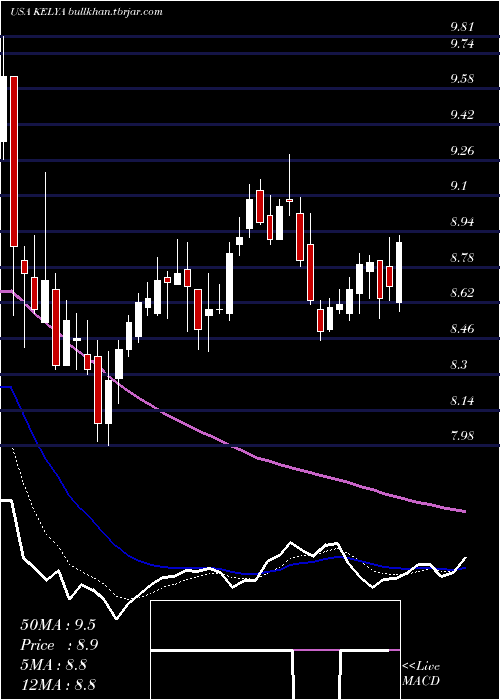
Task: Click the 9.74 price axis label
Action: [x=462, y=44]
